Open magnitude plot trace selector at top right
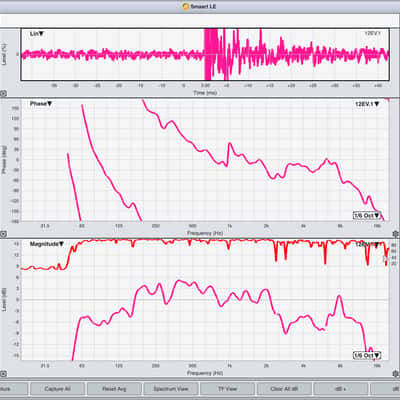Viewport: 400px width, 400px height. tap(367, 244)
